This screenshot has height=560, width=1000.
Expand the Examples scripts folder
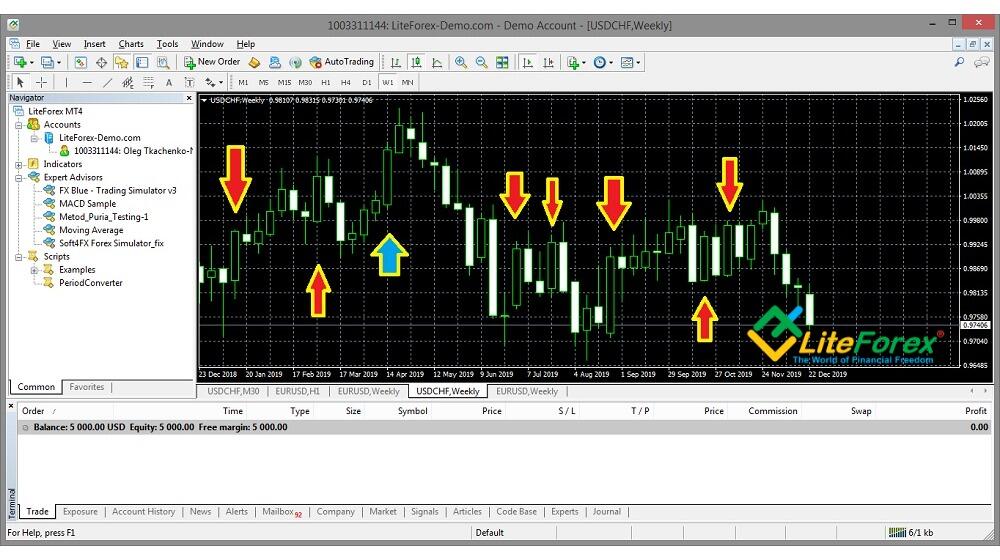(34, 270)
